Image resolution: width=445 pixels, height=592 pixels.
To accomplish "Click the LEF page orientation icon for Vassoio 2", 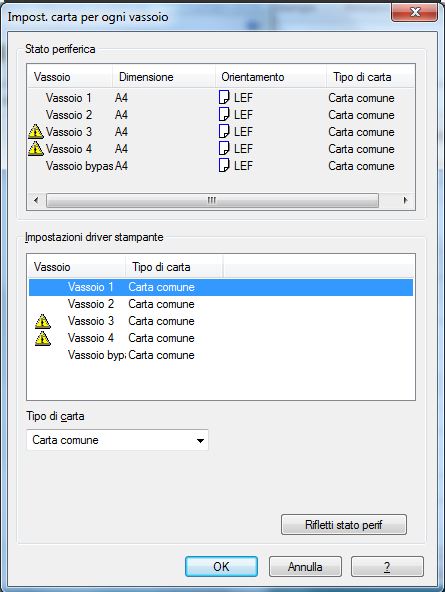I will pos(224,114).
